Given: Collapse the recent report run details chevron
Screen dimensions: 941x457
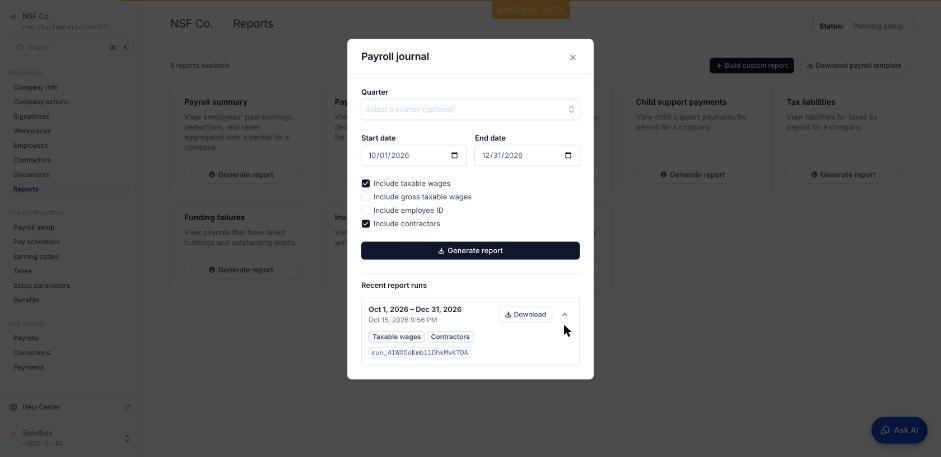Looking at the screenshot, I should click(x=564, y=314).
